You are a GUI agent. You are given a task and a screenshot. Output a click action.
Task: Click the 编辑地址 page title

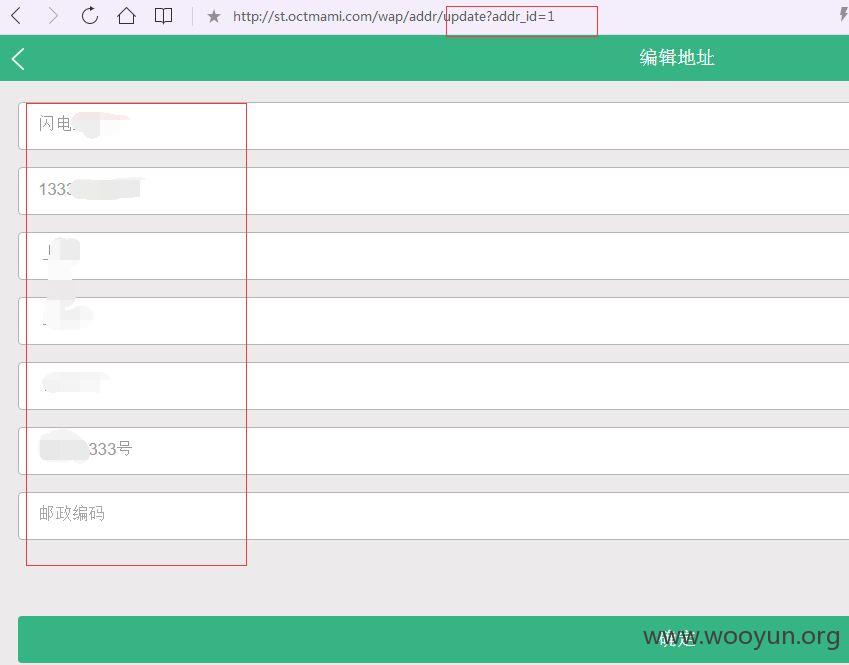[x=677, y=57]
